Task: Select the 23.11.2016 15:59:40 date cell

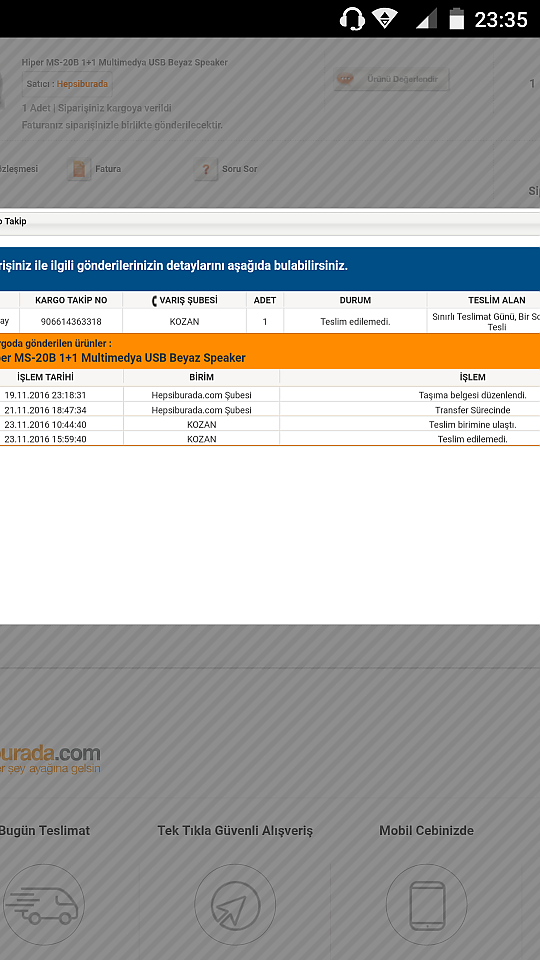Action: pos(45,439)
